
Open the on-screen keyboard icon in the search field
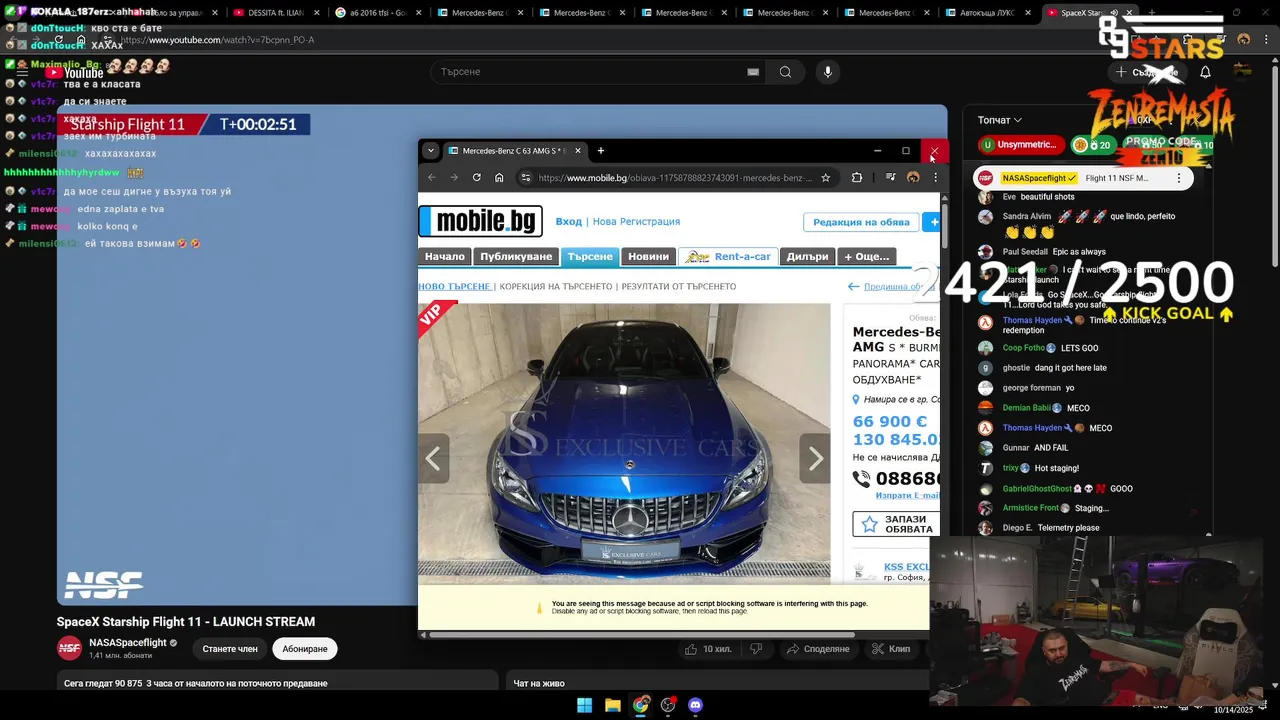pyautogui.click(x=753, y=72)
